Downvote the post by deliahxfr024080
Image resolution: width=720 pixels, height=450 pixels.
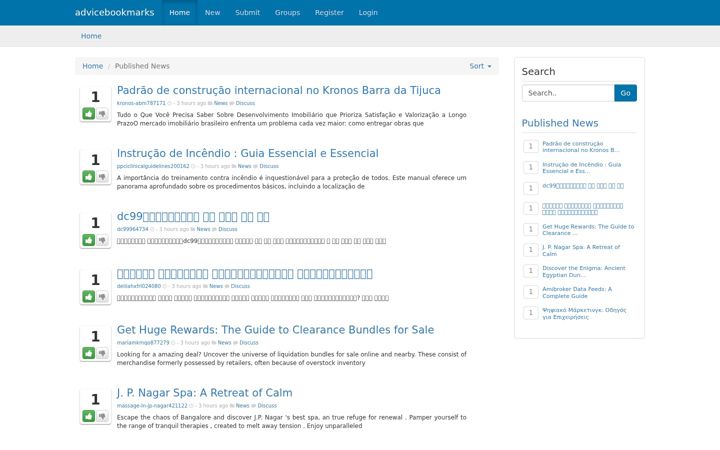[x=102, y=297]
